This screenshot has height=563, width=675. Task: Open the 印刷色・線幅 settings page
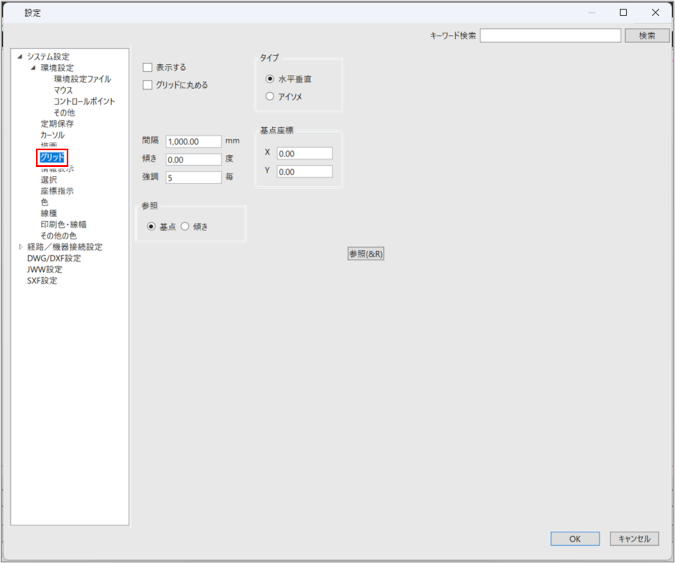(x=63, y=225)
